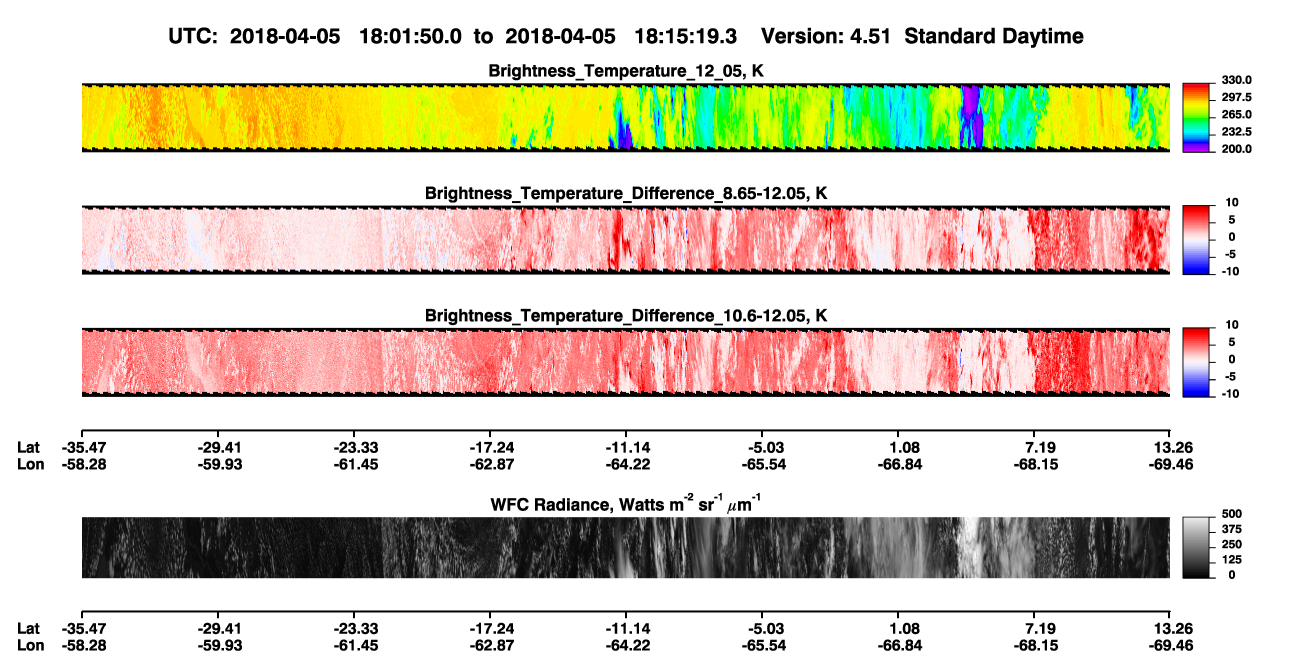Click the '375' label on the WFC colorbar

pyautogui.click(x=1231, y=528)
